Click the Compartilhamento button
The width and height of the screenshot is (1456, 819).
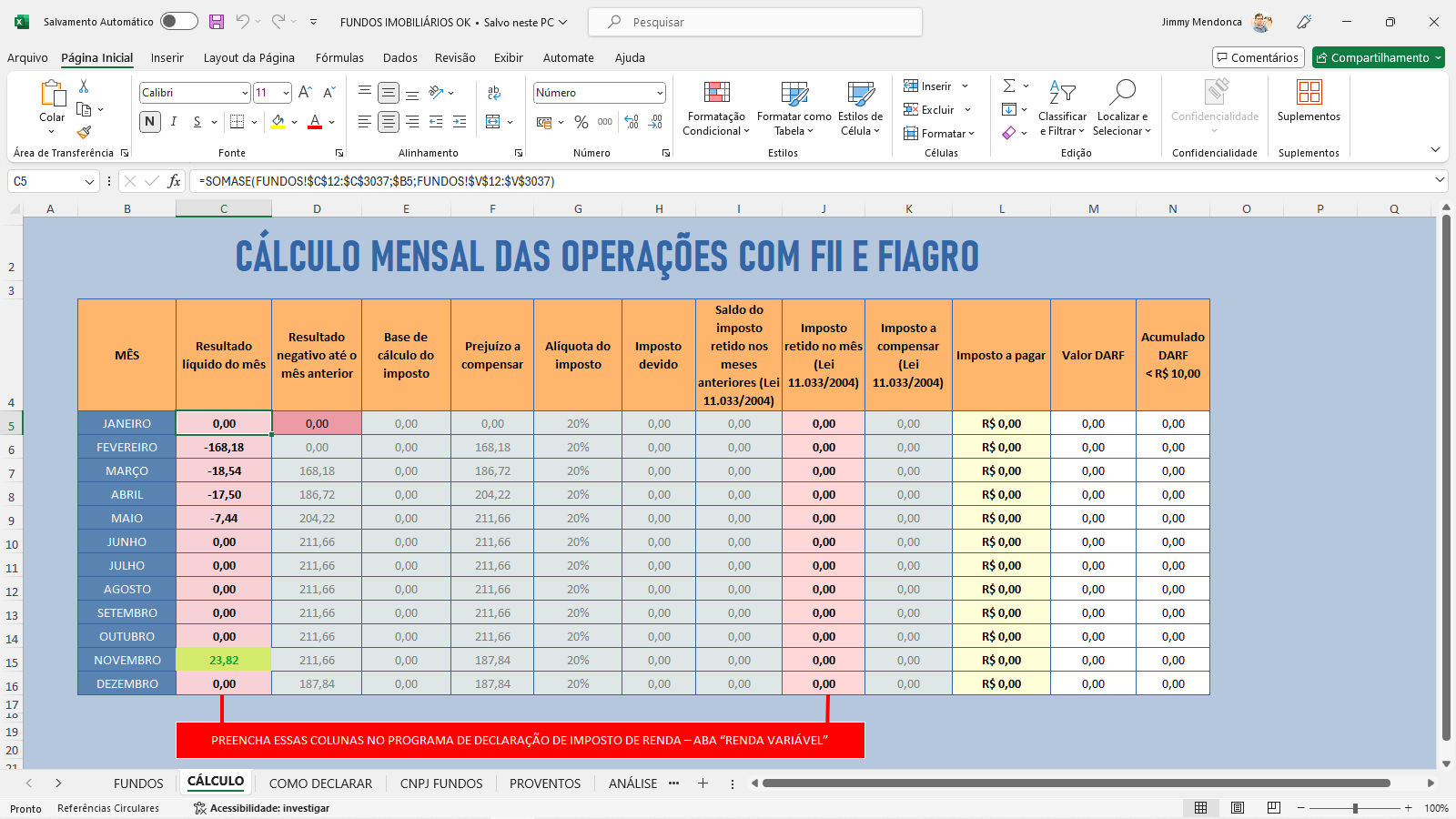1379,57
